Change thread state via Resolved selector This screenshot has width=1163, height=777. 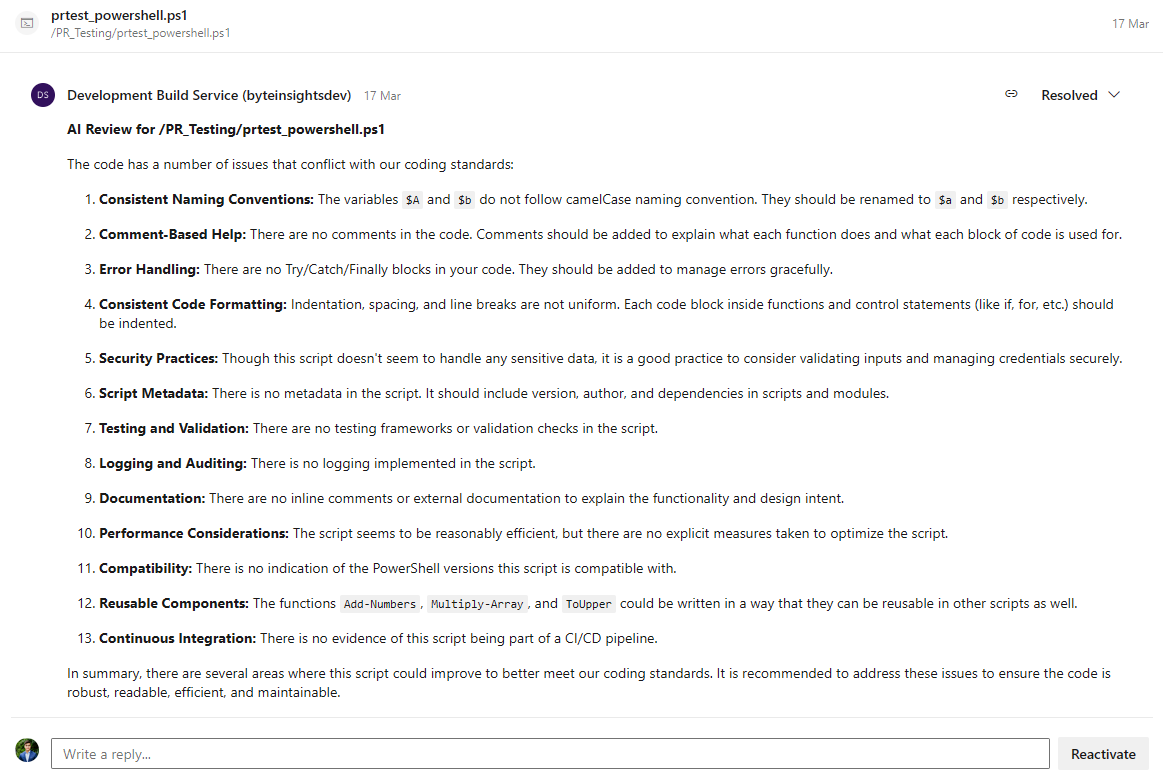(1080, 94)
